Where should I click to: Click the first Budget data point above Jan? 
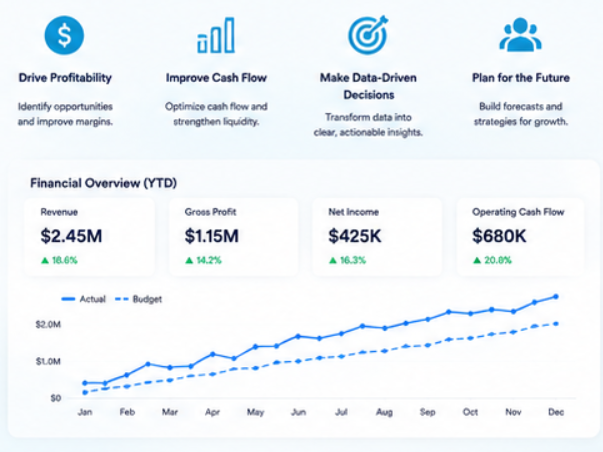coord(85,392)
